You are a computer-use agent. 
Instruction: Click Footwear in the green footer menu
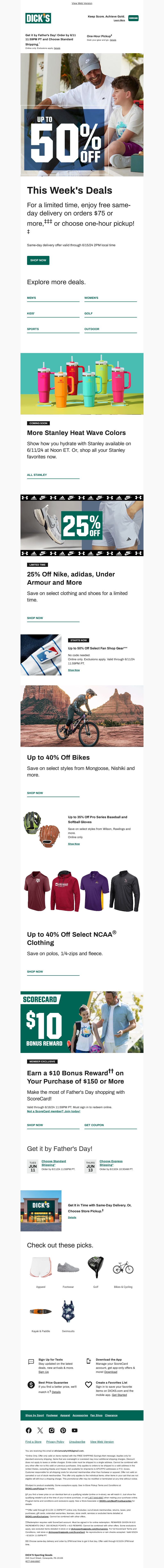point(52,1415)
